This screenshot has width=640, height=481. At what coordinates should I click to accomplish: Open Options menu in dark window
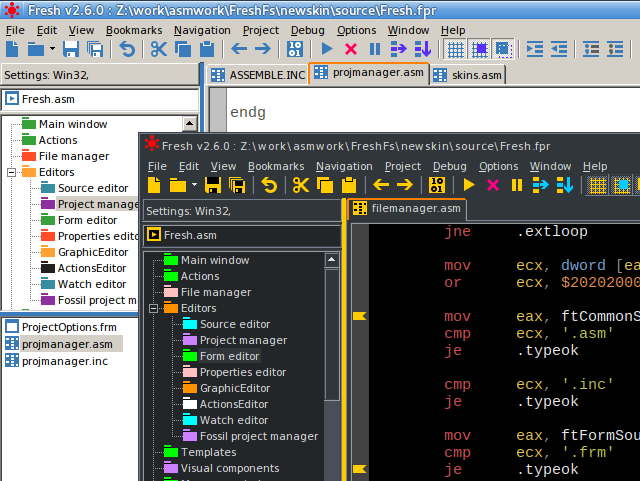pos(498,167)
